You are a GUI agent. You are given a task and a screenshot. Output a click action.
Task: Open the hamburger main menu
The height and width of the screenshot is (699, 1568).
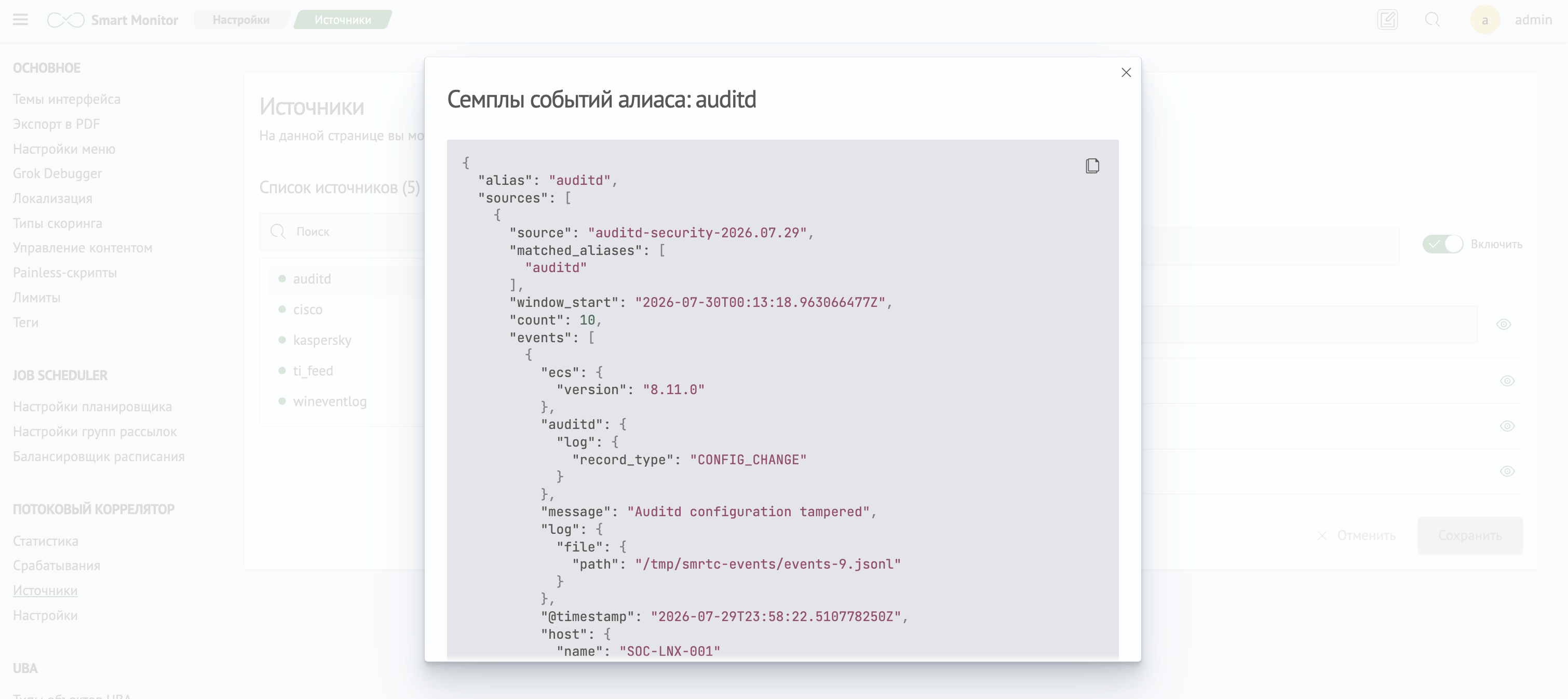20,20
